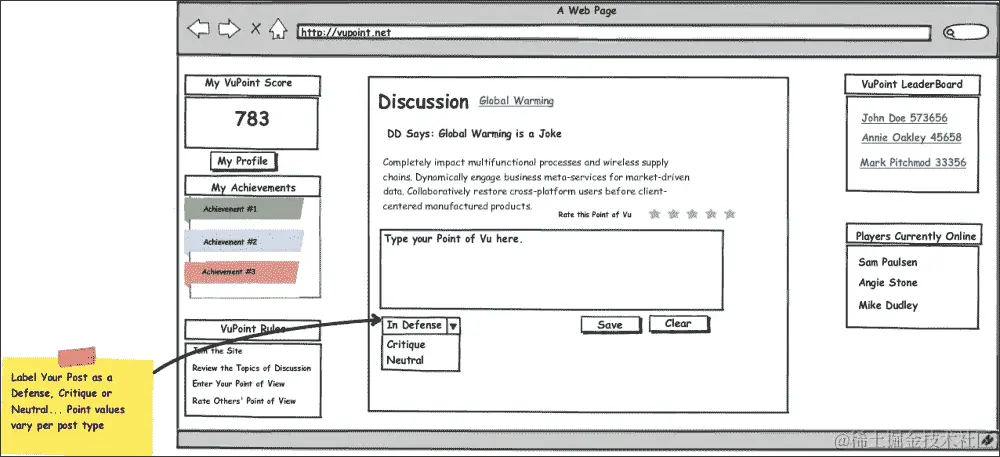
Task: Click Review the Topics of Discussion rule
Action: [252, 368]
